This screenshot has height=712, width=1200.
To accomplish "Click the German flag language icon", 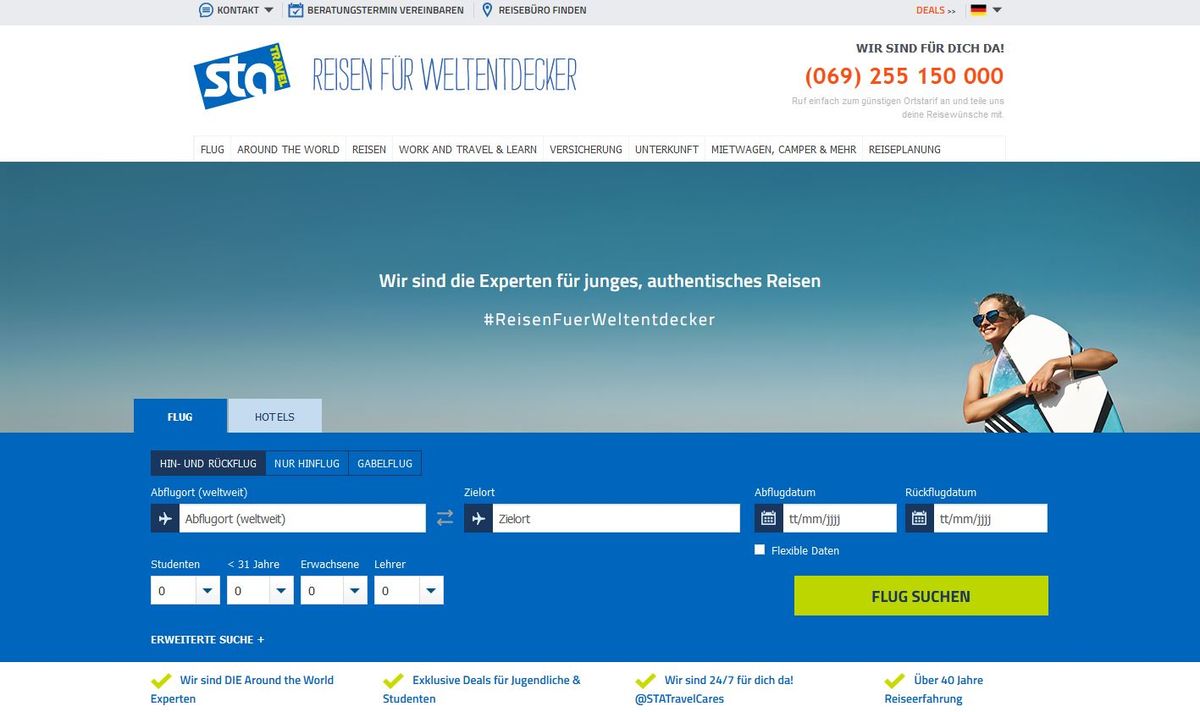I will [978, 10].
